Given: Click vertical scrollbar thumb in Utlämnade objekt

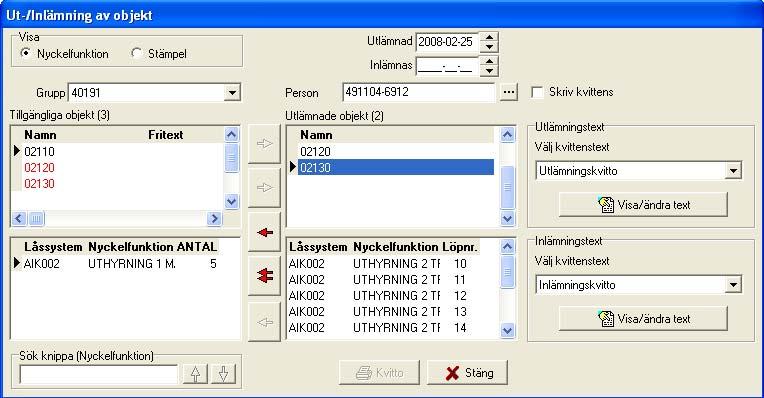Looking at the screenshot, I should [x=508, y=188].
